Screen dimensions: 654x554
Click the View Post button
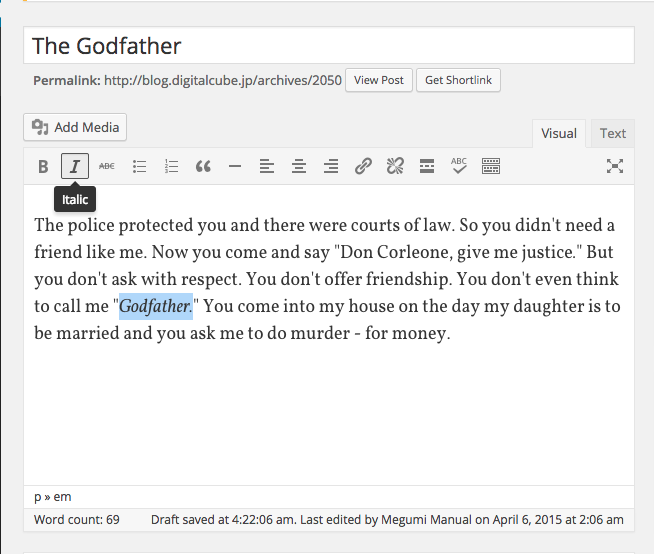379,80
